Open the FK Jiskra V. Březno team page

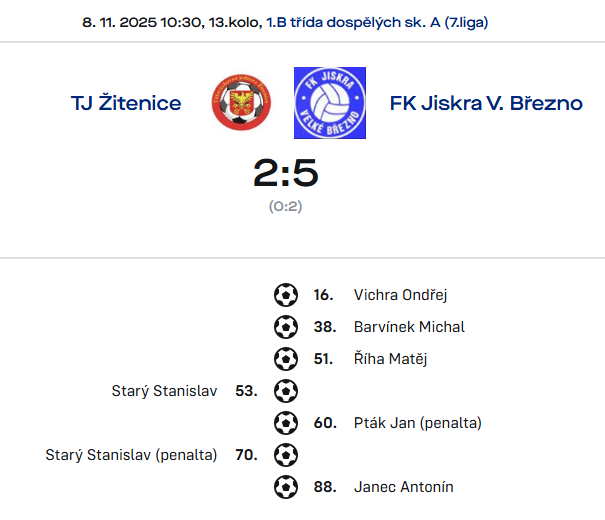click(x=486, y=103)
